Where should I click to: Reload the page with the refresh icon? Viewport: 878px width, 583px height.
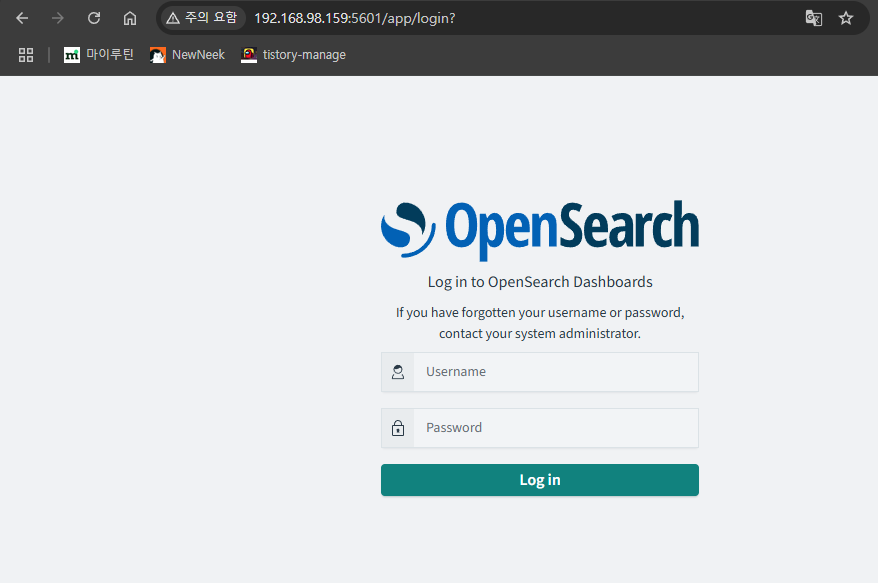click(x=94, y=18)
